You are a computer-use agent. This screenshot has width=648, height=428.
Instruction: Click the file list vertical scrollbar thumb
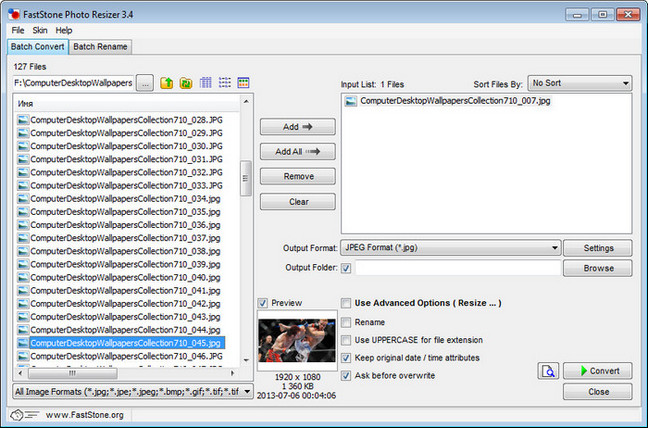coord(246,178)
